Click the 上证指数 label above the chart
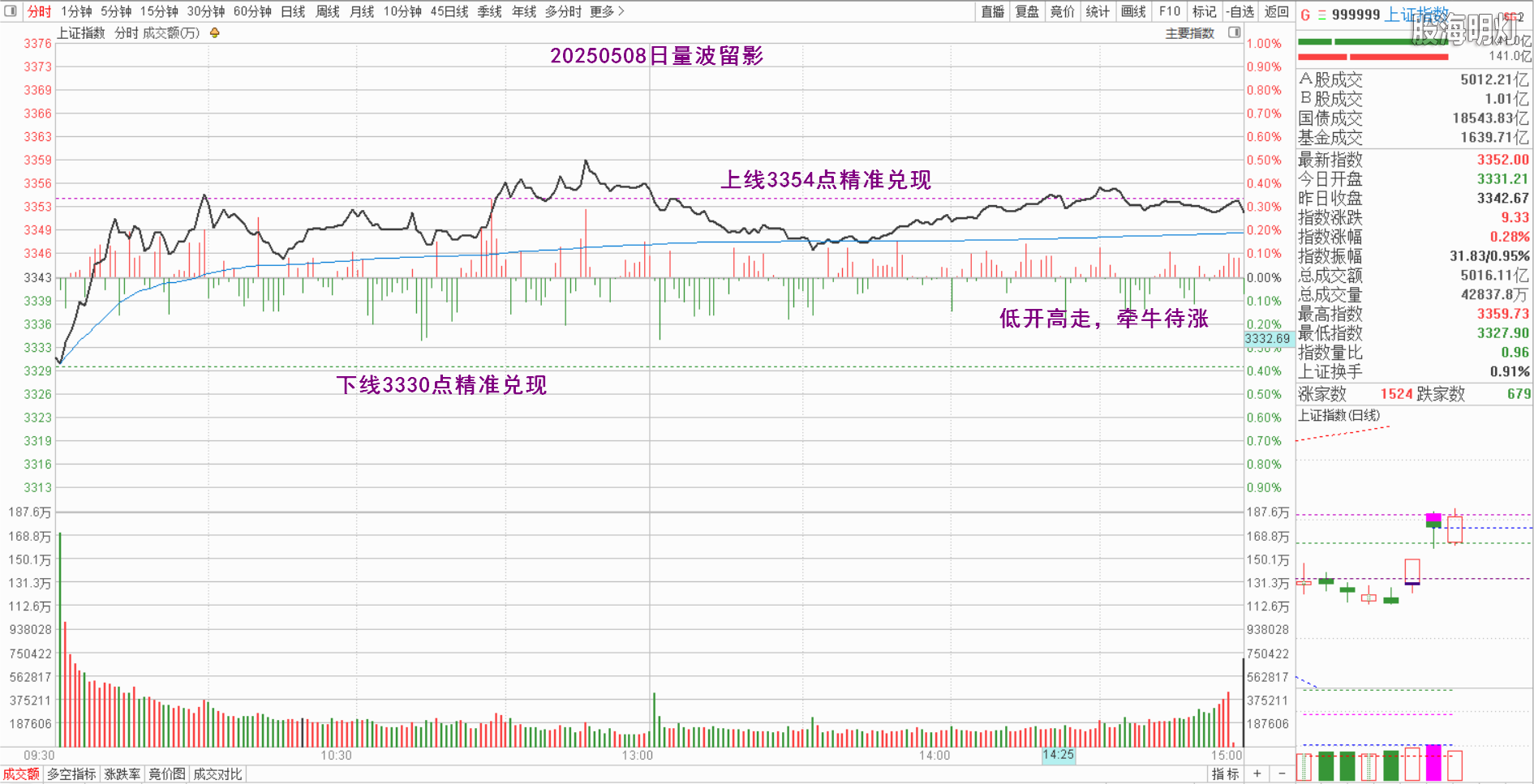1534x784 pixels. 81,33
